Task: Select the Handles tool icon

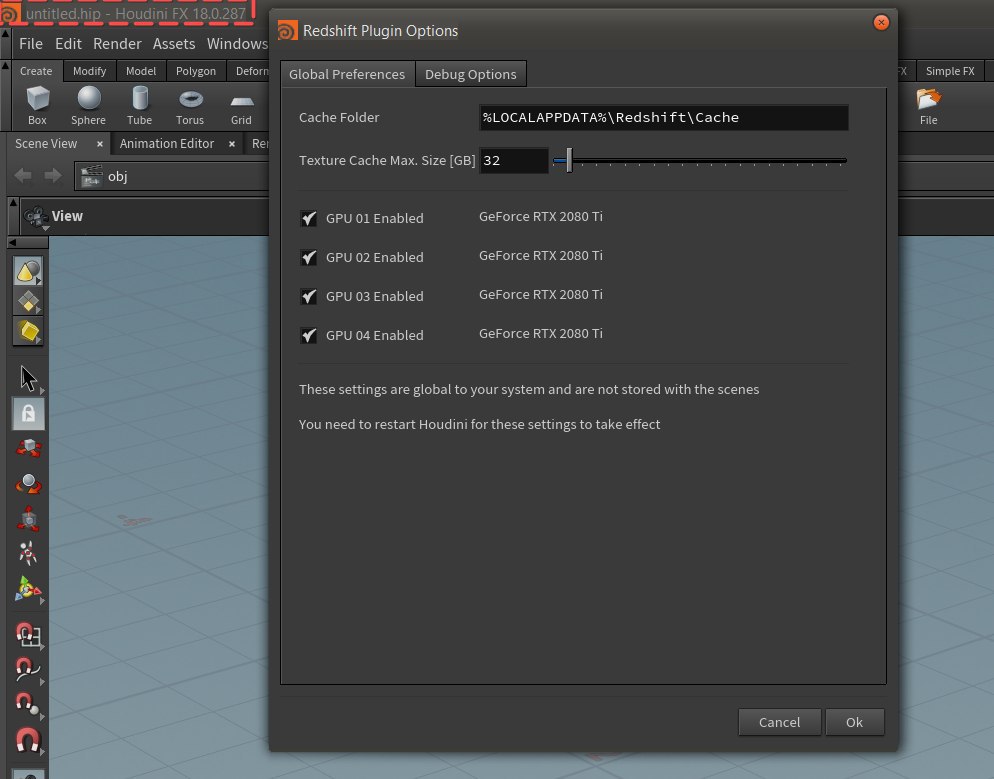Action: tap(28, 589)
